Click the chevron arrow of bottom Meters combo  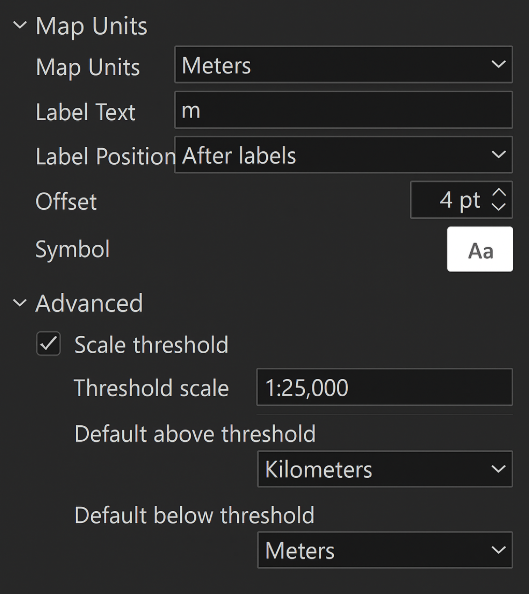[x=498, y=550]
